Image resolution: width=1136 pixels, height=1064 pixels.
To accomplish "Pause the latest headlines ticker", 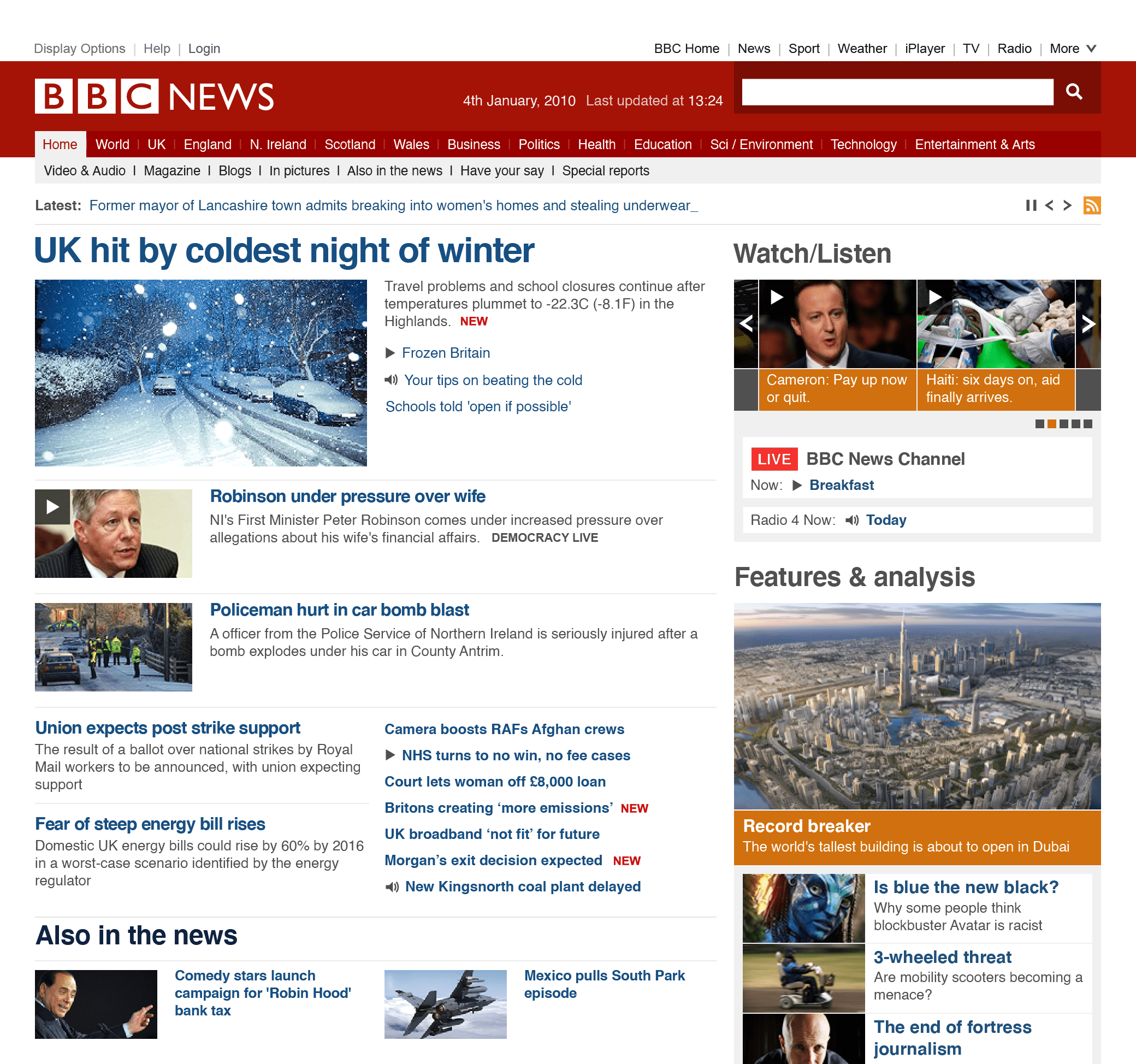I will pos(1031,205).
